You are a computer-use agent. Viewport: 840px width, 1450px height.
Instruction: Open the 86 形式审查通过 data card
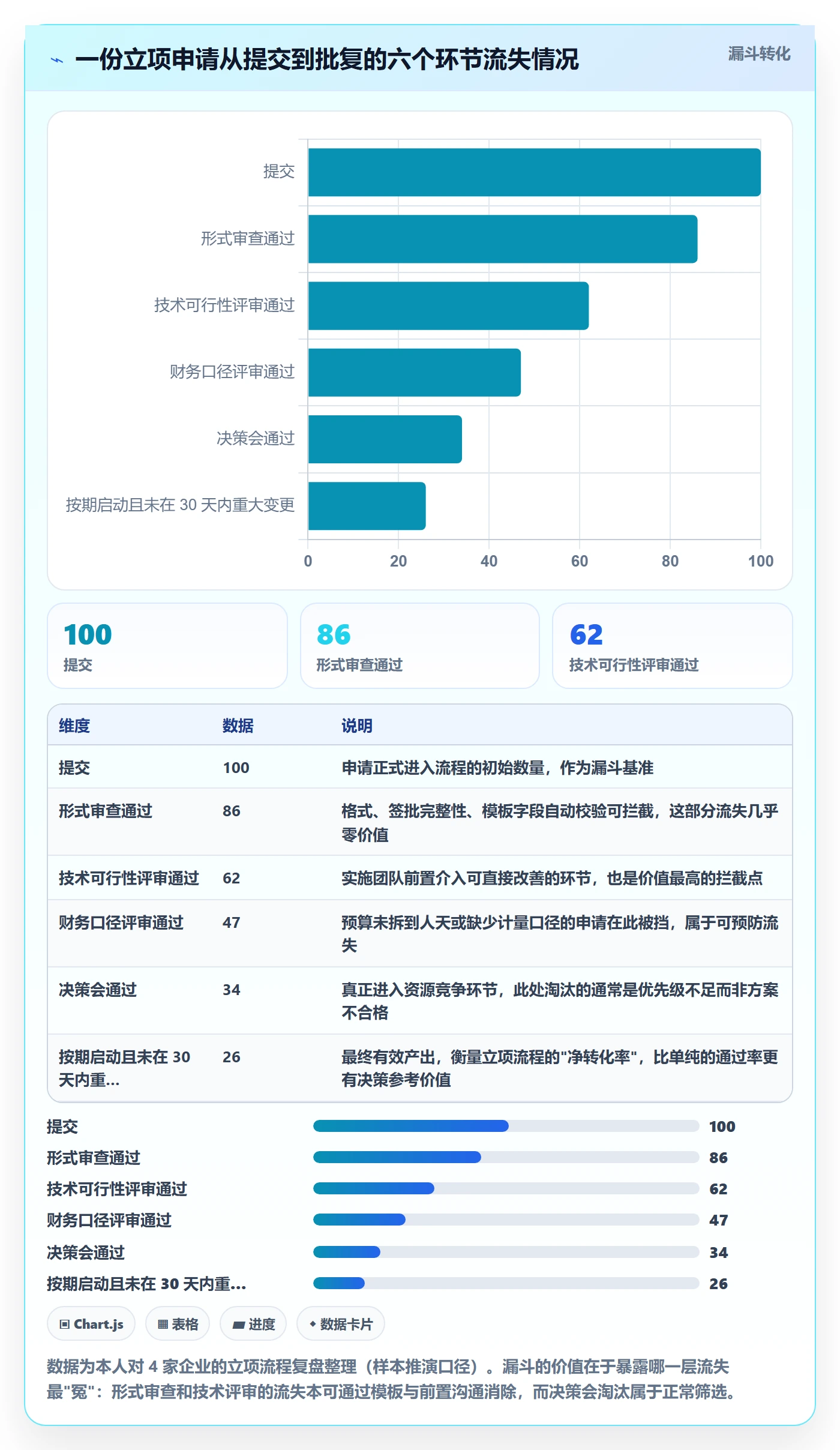click(x=420, y=646)
